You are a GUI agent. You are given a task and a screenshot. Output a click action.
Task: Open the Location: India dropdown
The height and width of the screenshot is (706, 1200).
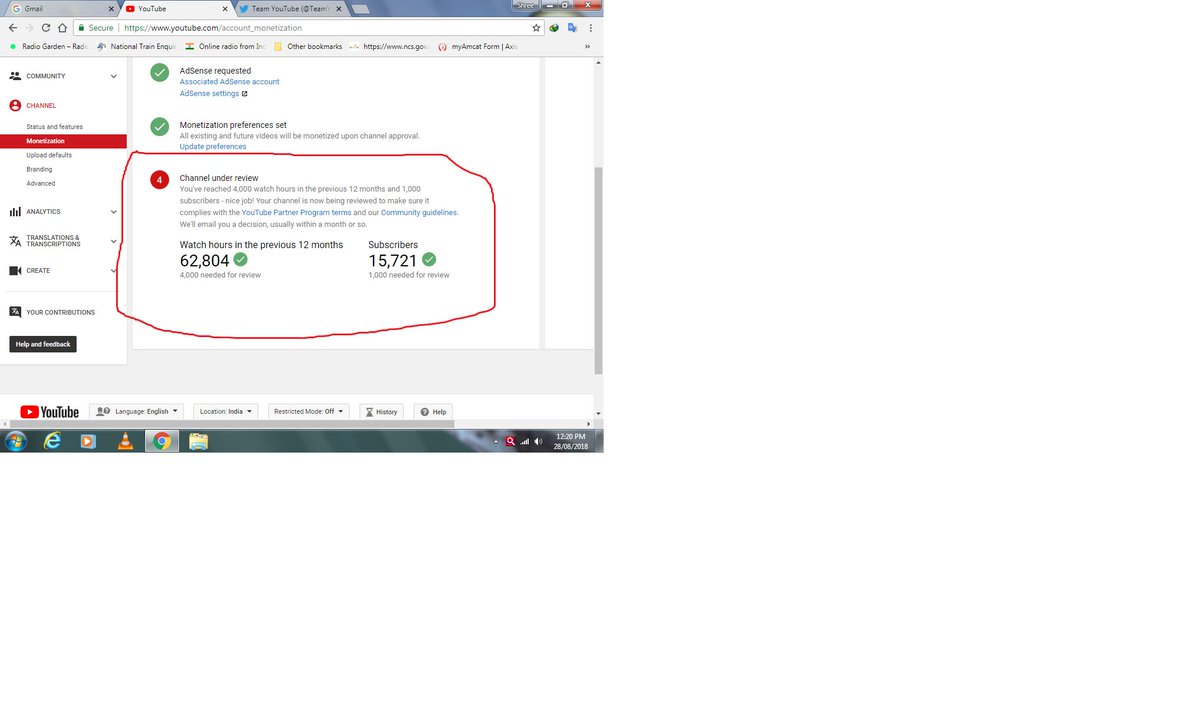[x=225, y=411]
